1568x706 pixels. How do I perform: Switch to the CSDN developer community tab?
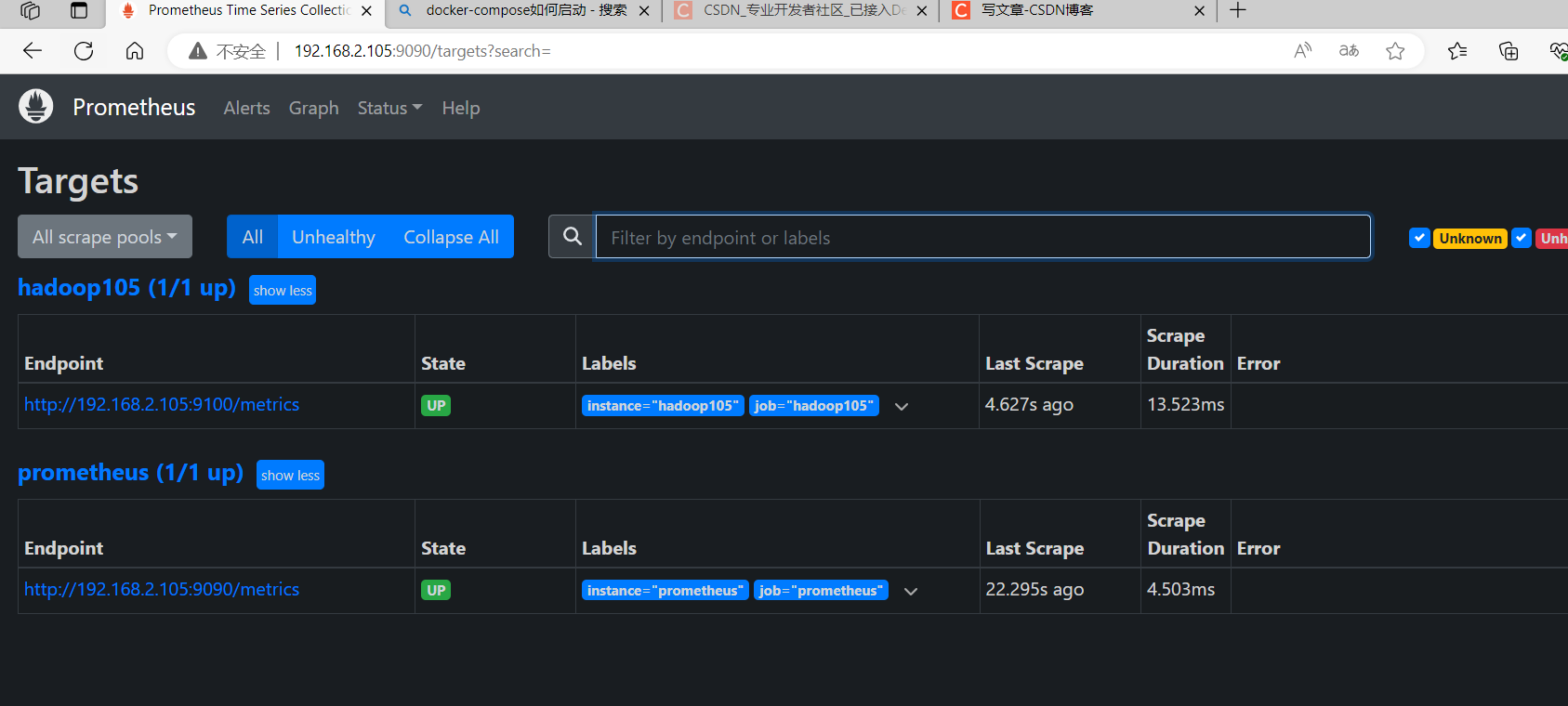pos(799,11)
